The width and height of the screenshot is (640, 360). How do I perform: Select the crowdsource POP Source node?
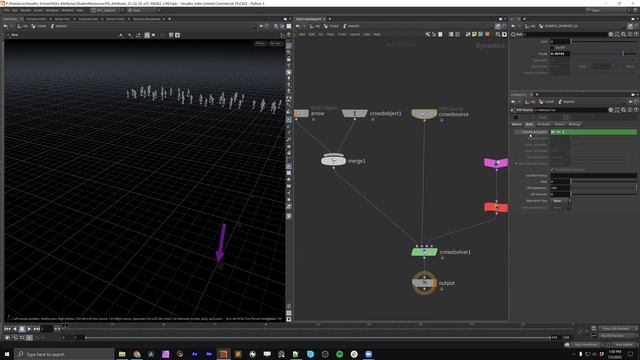tap(424, 114)
